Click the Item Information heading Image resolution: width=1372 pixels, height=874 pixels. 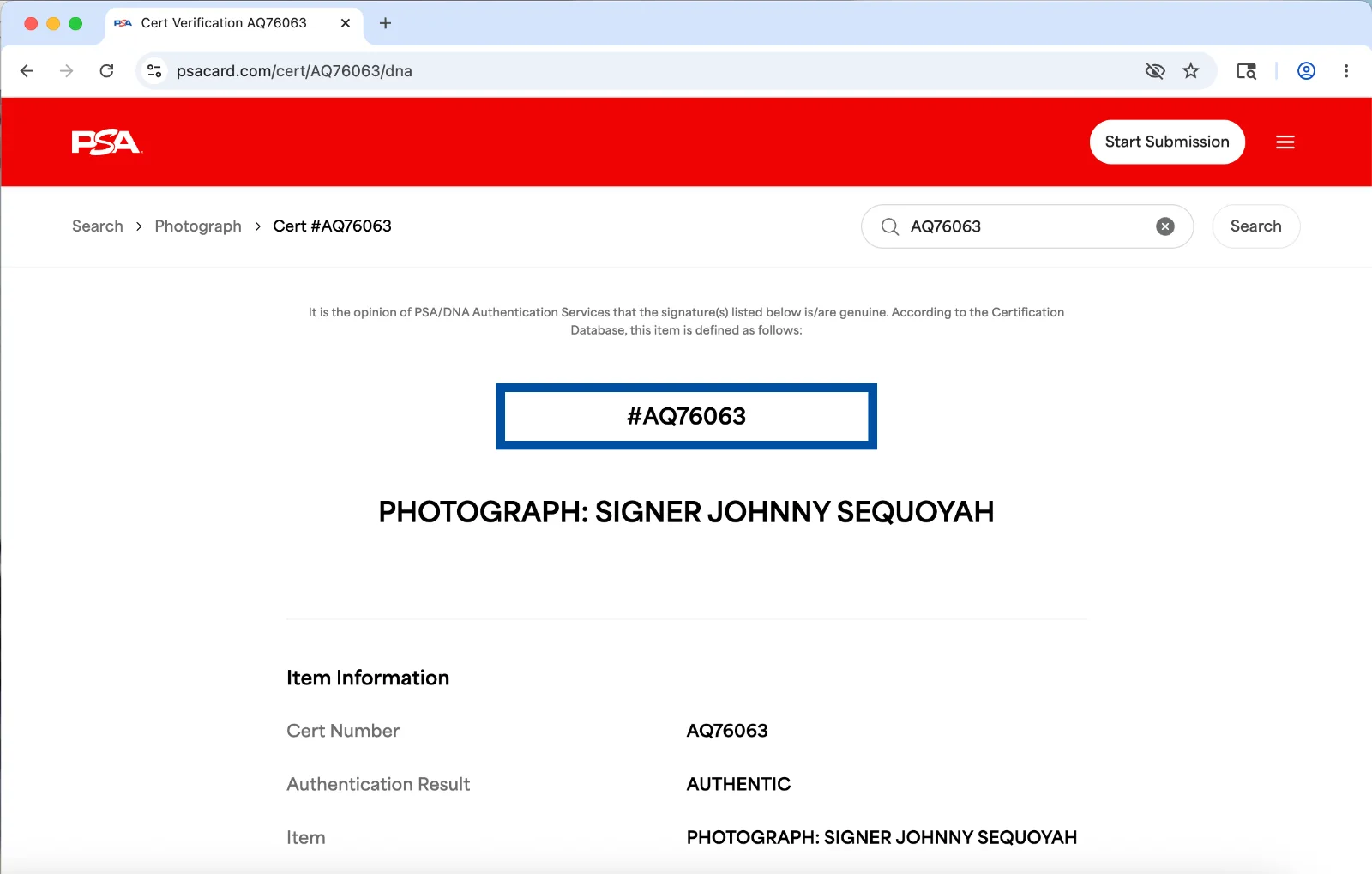(368, 678)
